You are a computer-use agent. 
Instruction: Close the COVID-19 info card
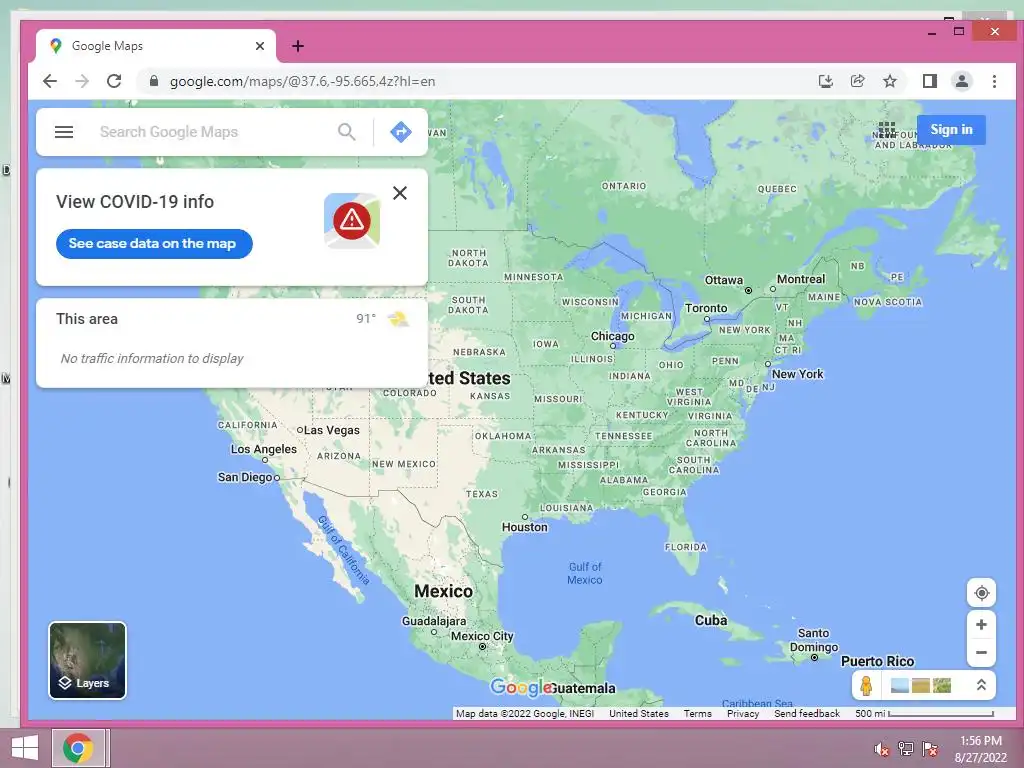(400, 193)
